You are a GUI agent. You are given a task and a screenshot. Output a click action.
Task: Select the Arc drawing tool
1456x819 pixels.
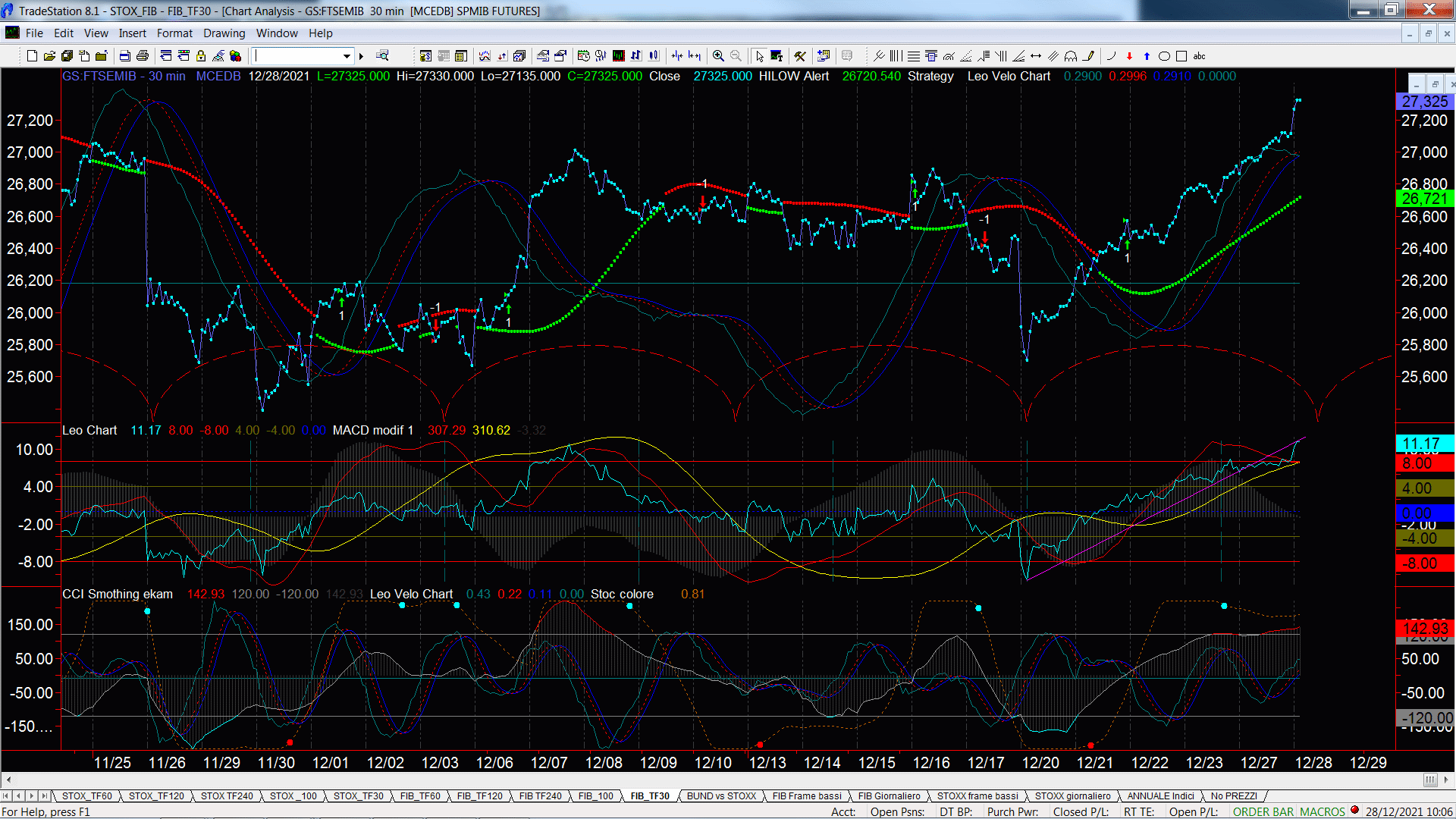(x=1111, y=56)
